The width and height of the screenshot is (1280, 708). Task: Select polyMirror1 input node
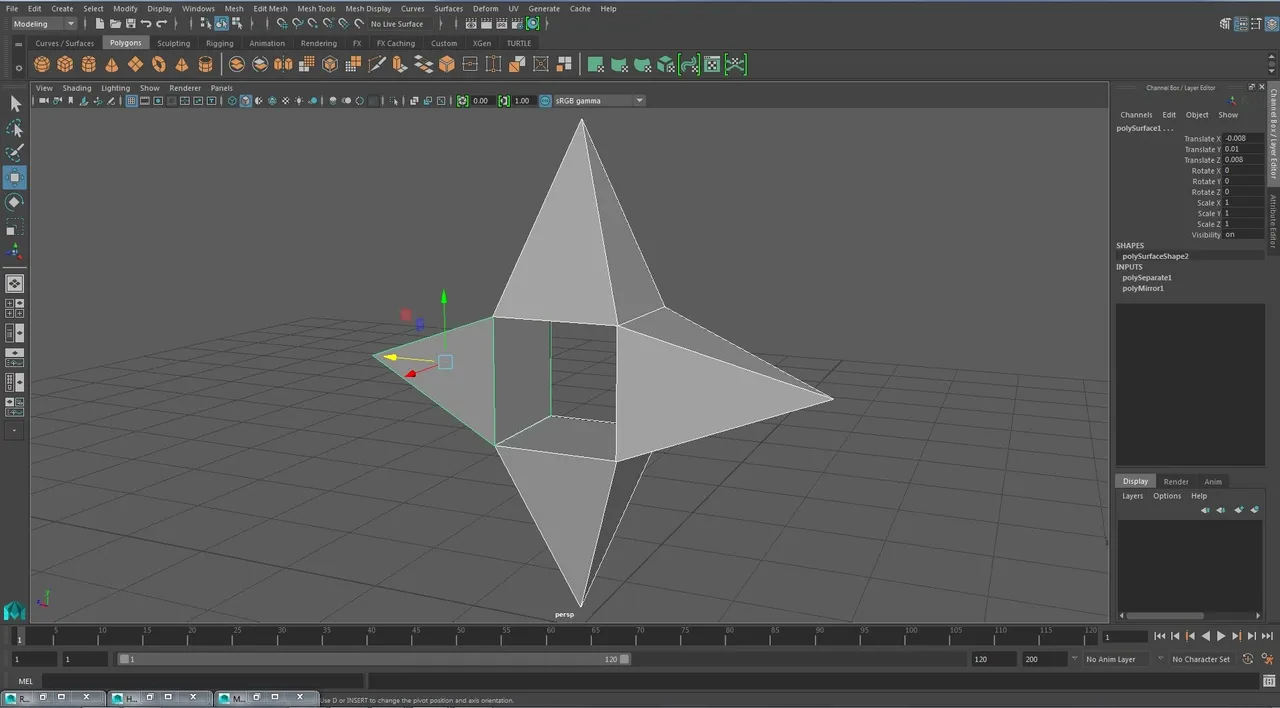[1142, 288]
